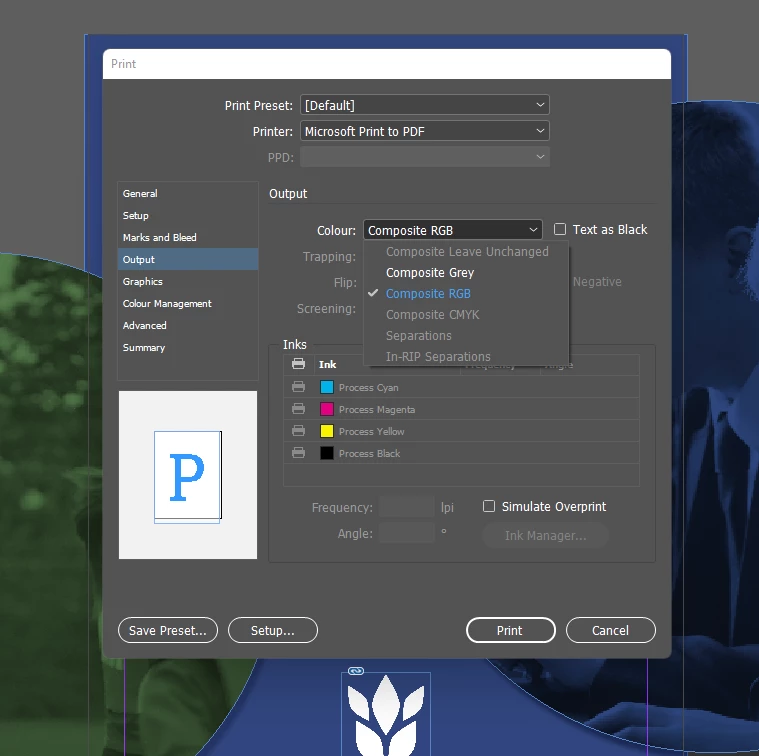
Task: Click the Process Cyan colour swatch
Action: 327,387
